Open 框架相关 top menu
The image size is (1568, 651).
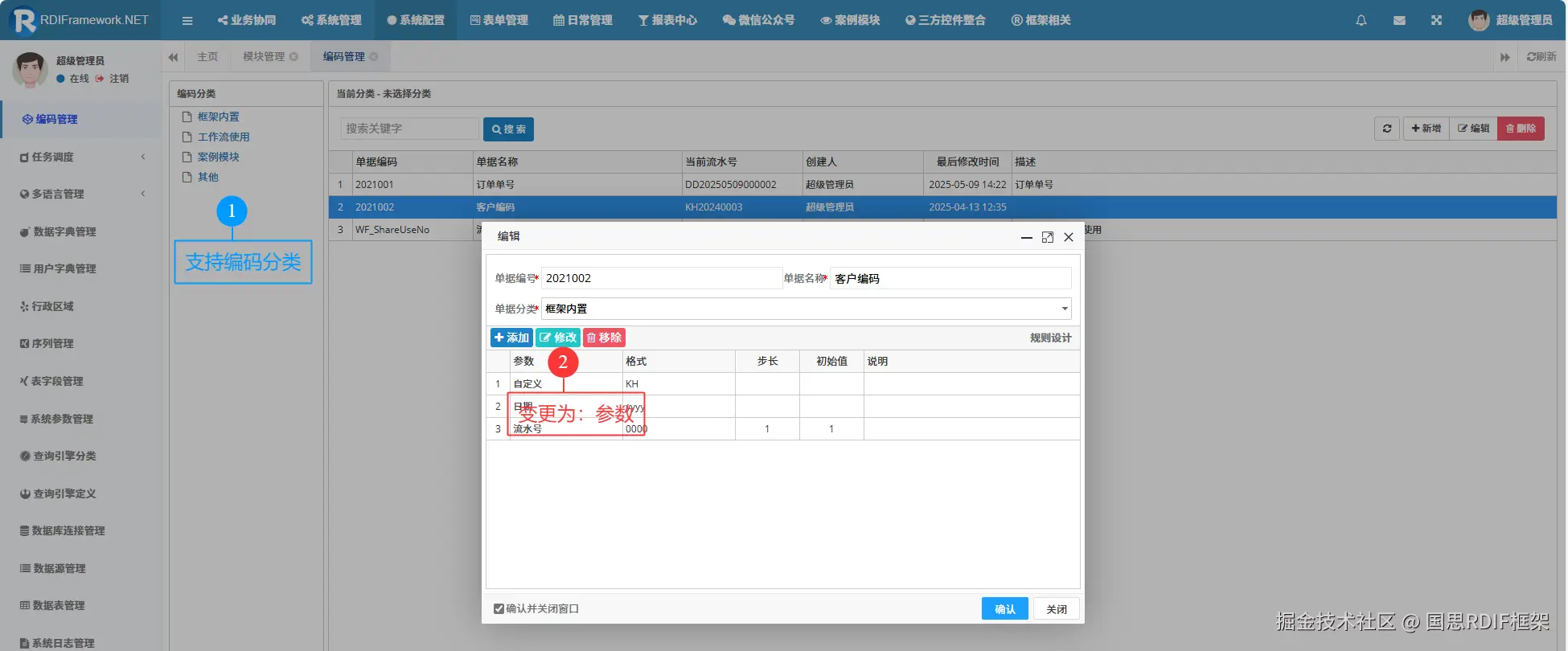click(1041, 20)
